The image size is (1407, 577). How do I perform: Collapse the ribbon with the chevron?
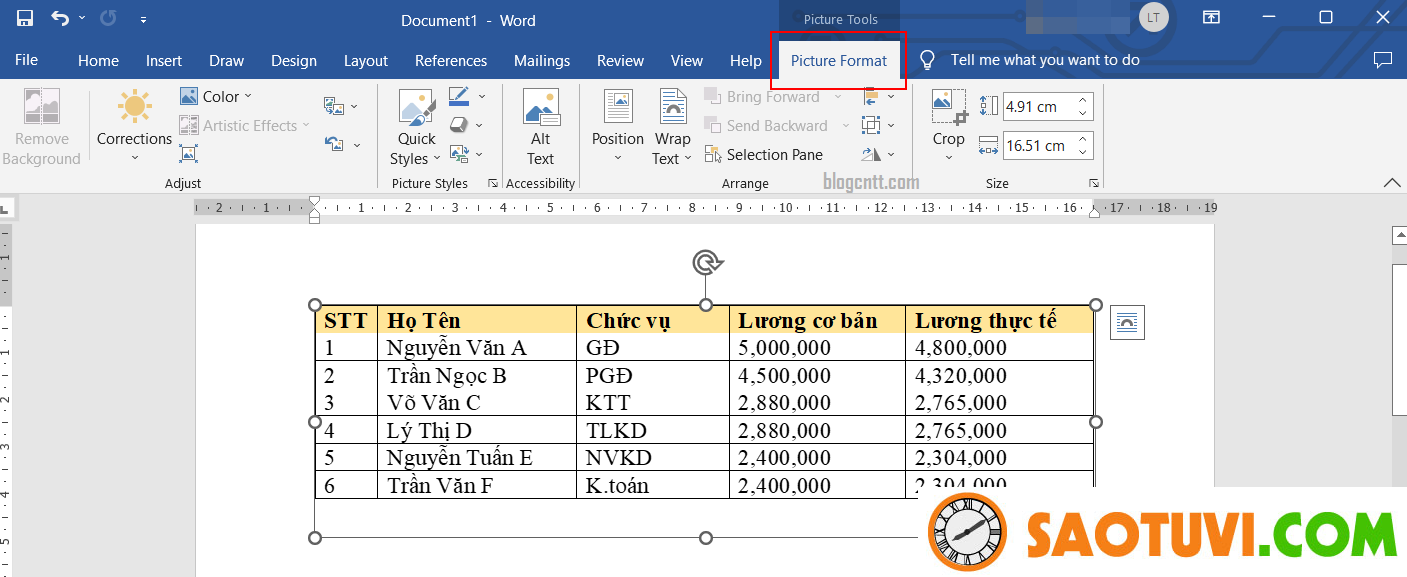tap(1391, 183)
